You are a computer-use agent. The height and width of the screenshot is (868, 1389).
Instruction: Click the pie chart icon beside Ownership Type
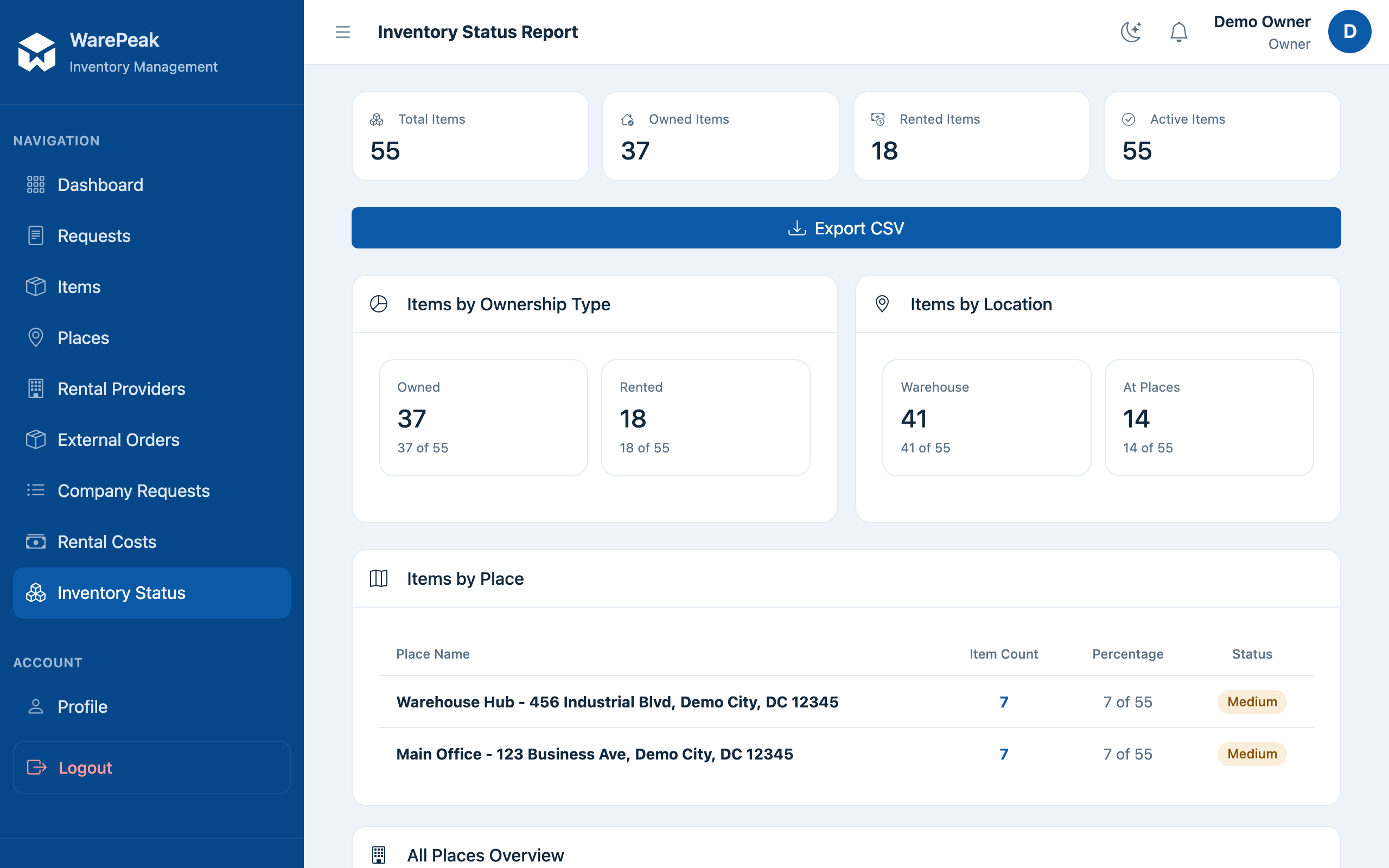tap(379, 304)
